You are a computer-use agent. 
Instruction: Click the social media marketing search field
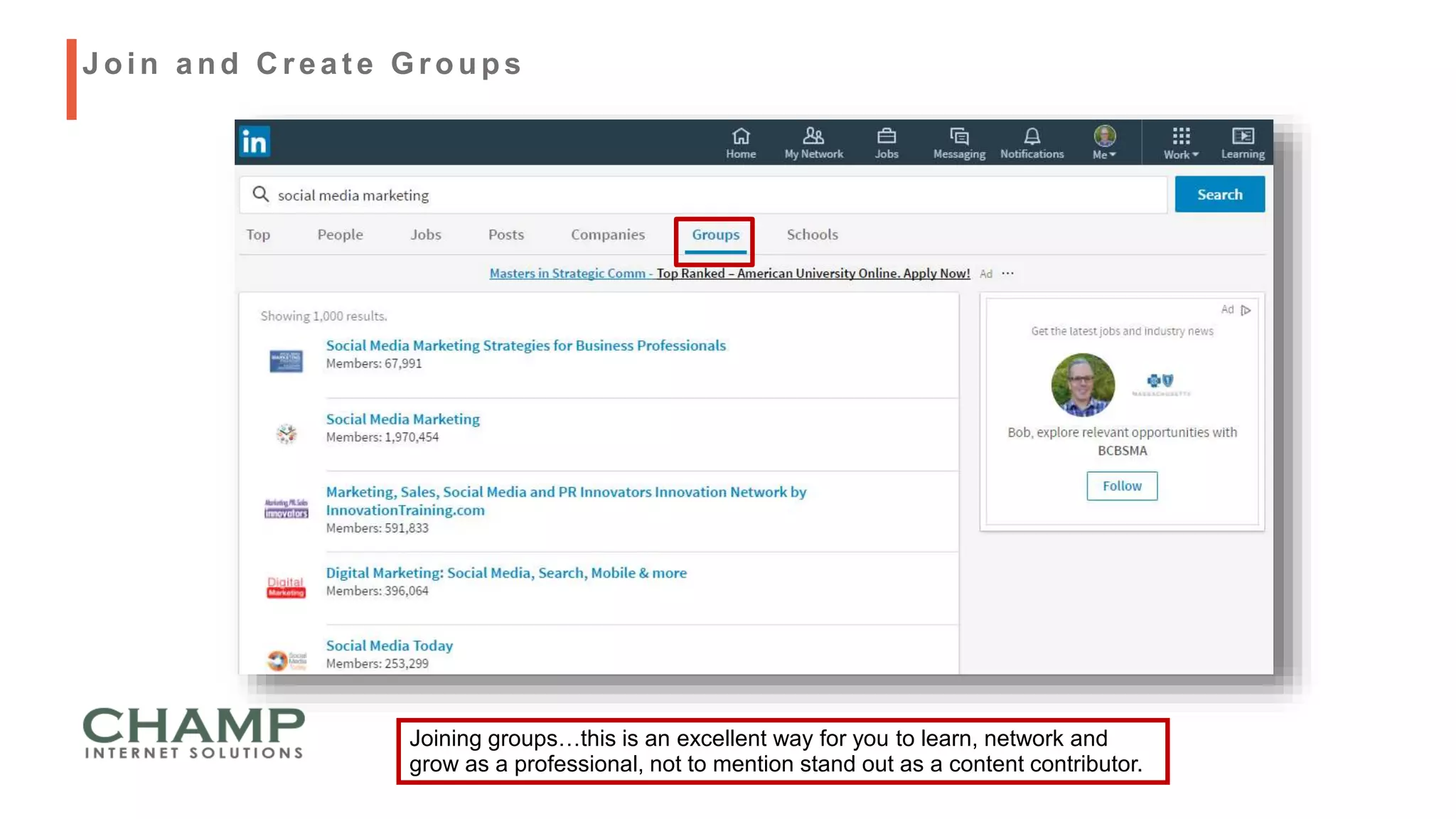coord(703,195)
